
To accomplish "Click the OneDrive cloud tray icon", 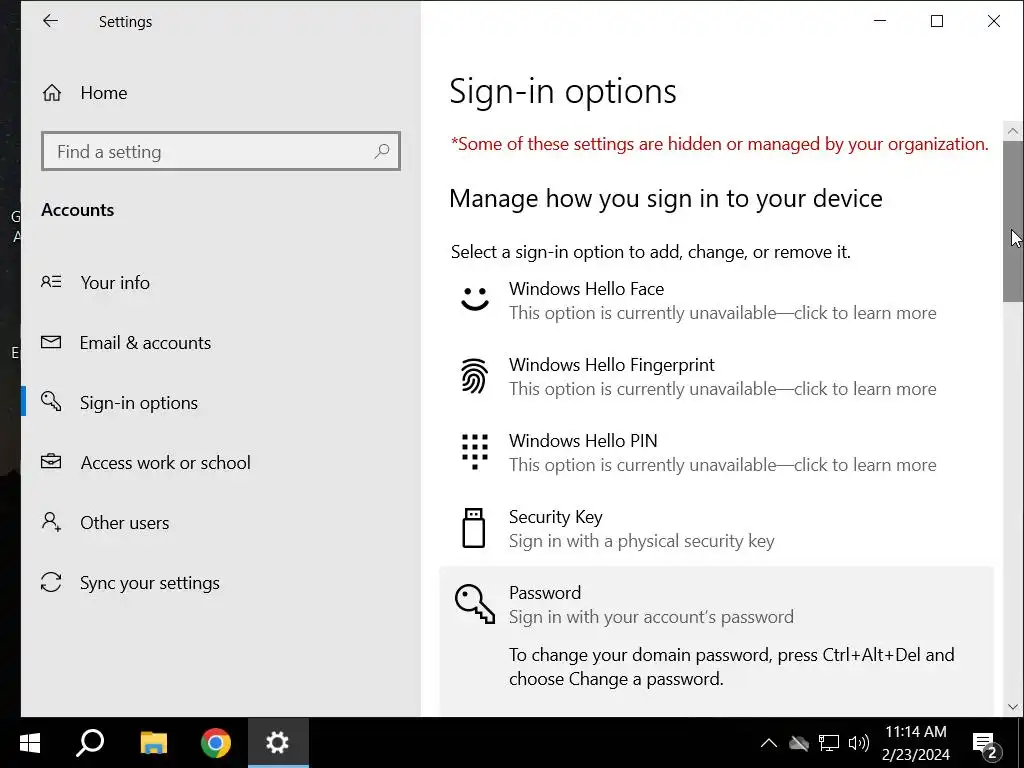I will coord(799,743).
